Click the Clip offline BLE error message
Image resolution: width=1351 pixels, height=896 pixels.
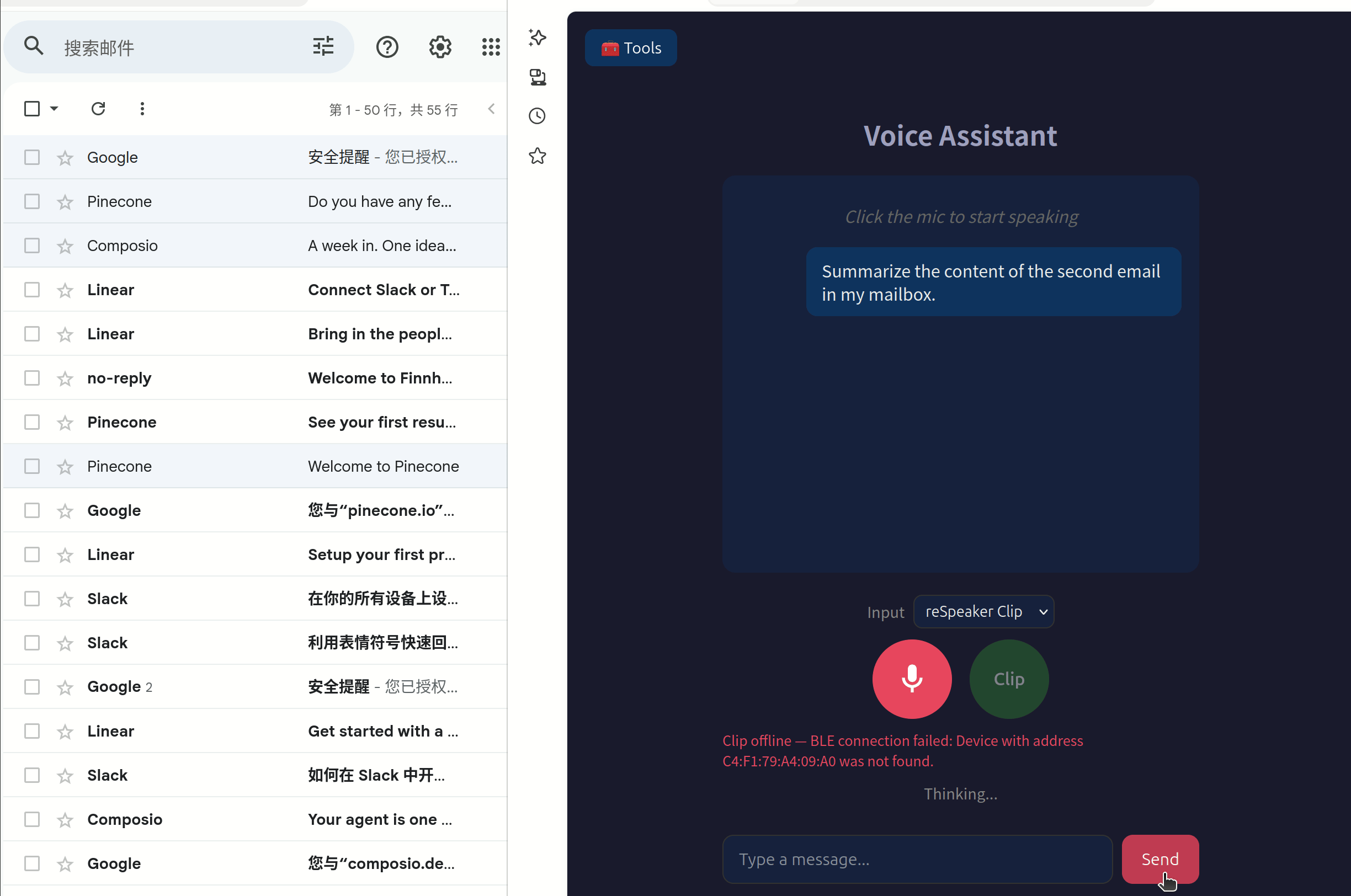[x=902, y=751]
